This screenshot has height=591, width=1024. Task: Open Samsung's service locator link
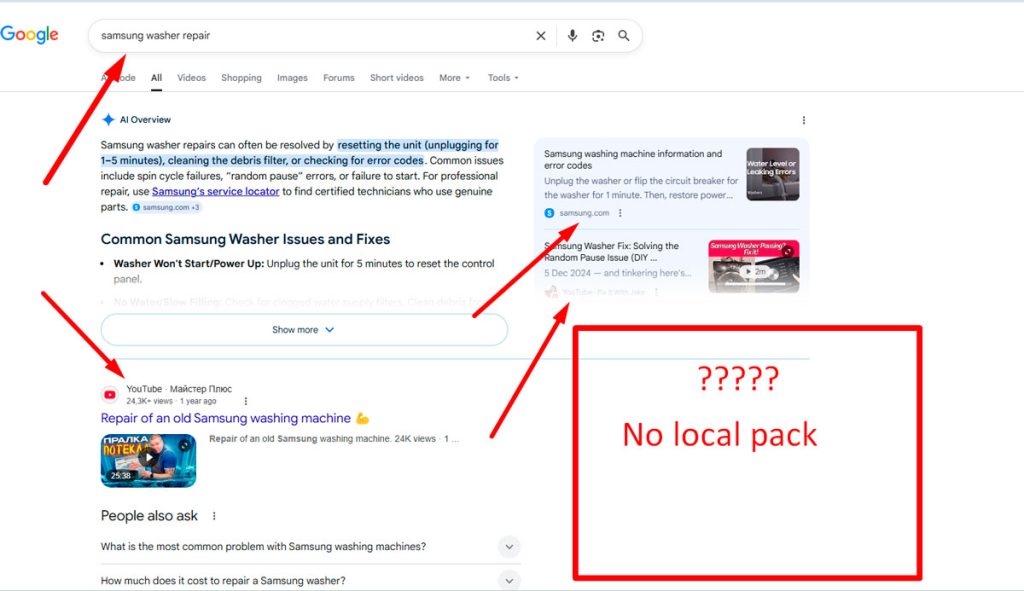coord(215,191)
